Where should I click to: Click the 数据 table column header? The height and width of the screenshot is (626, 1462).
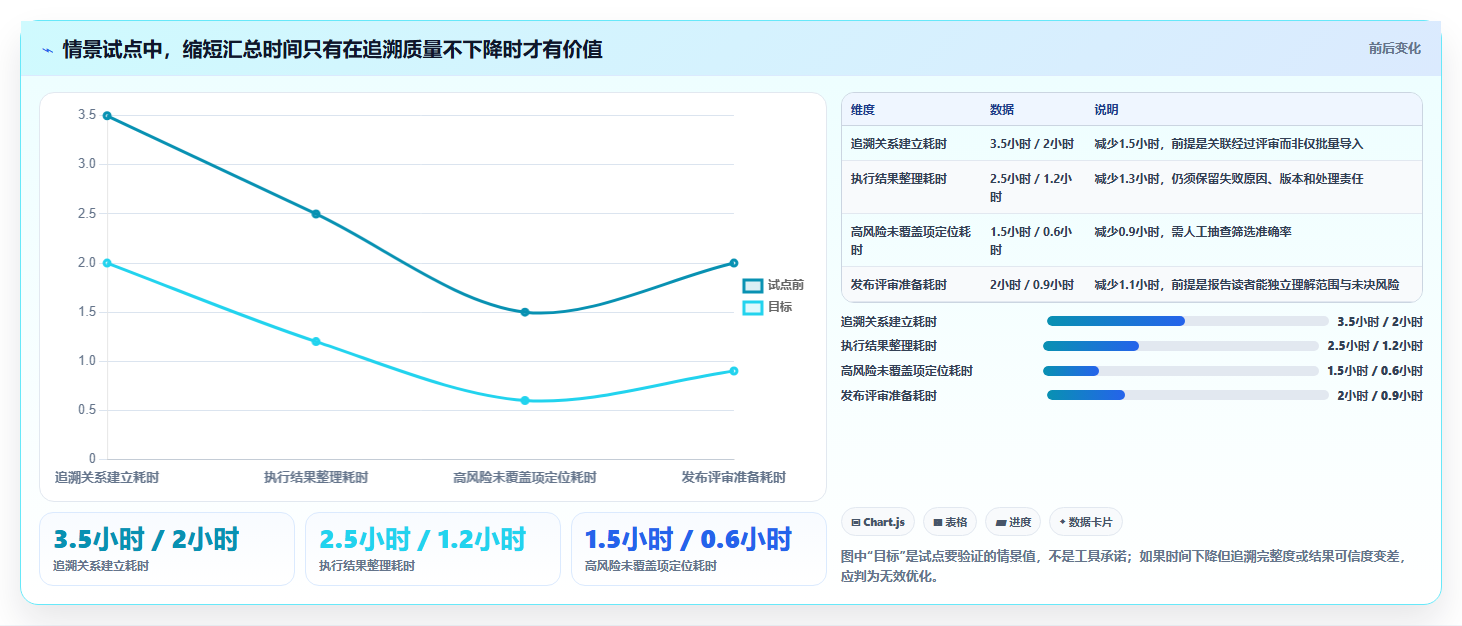tap(1002, 110)
